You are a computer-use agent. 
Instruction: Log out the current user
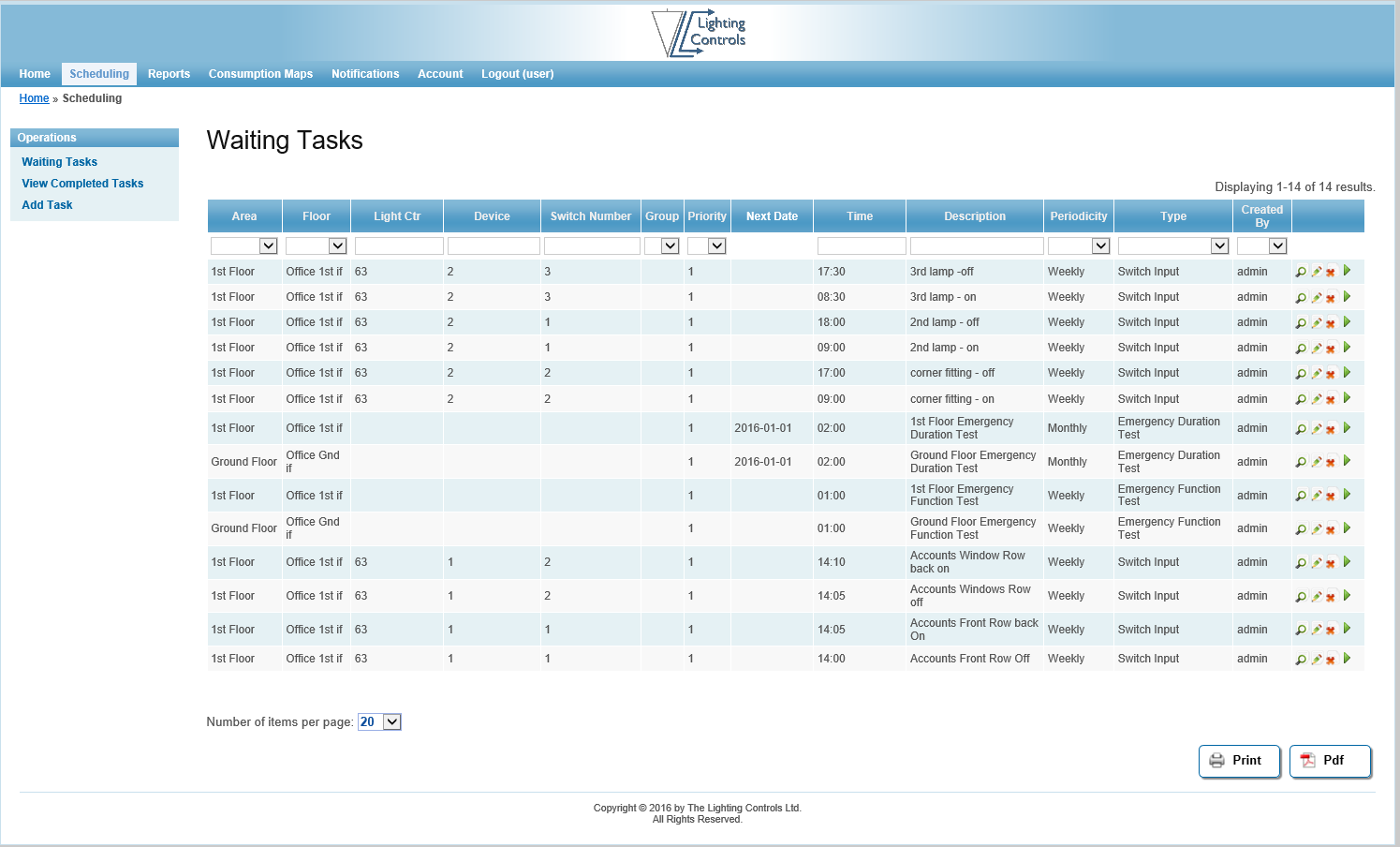[x=517, y=74]
